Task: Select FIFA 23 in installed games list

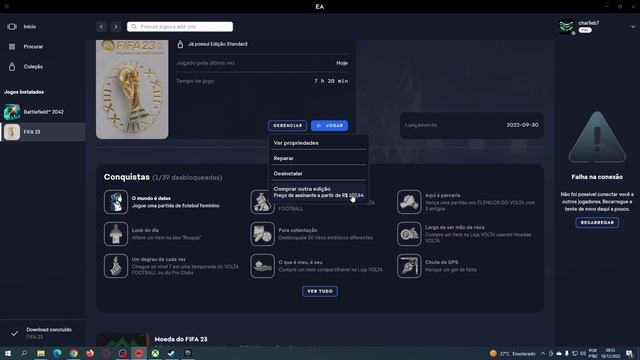Action: point(42,132)
